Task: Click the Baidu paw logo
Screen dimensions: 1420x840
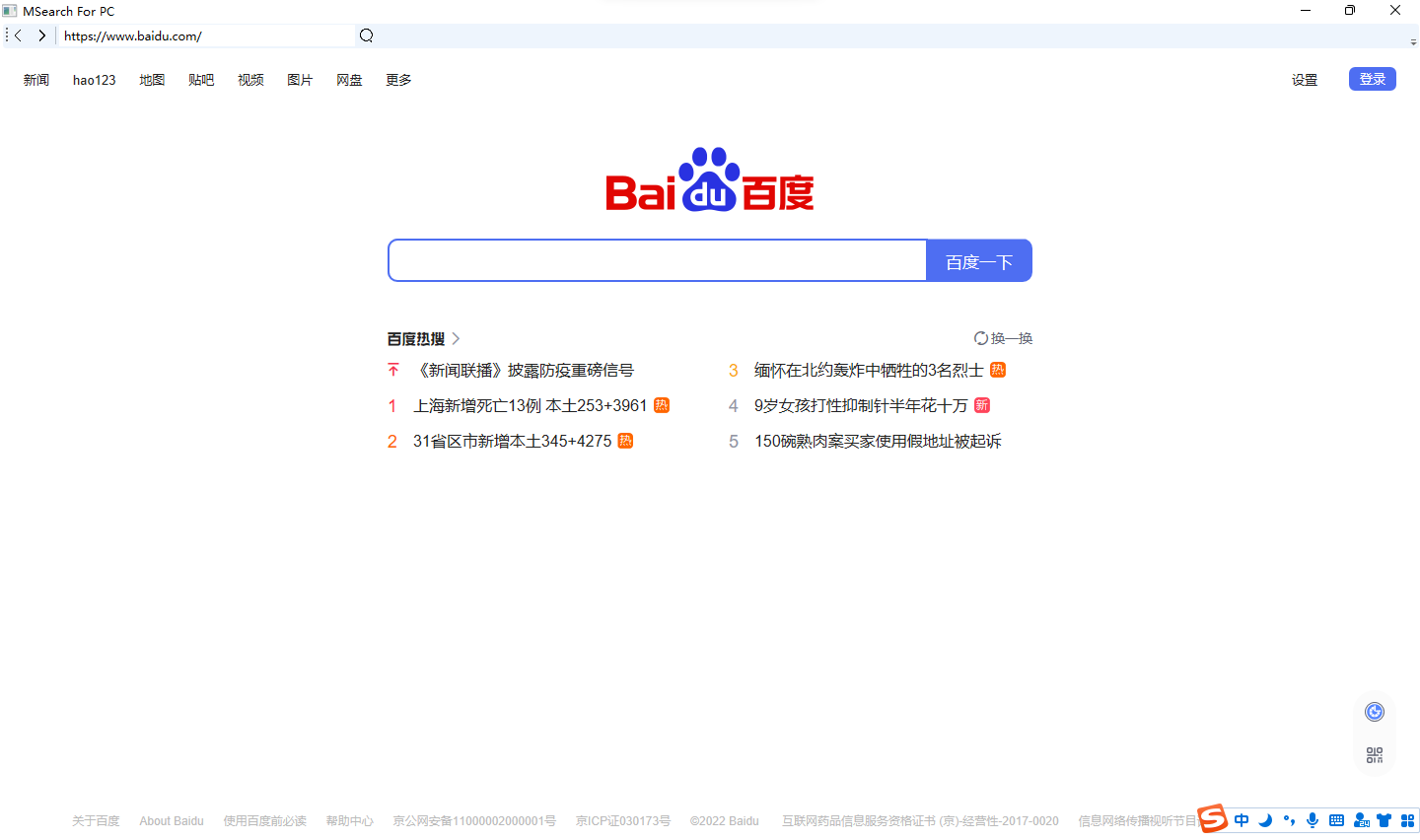Action: pos(710,179)
